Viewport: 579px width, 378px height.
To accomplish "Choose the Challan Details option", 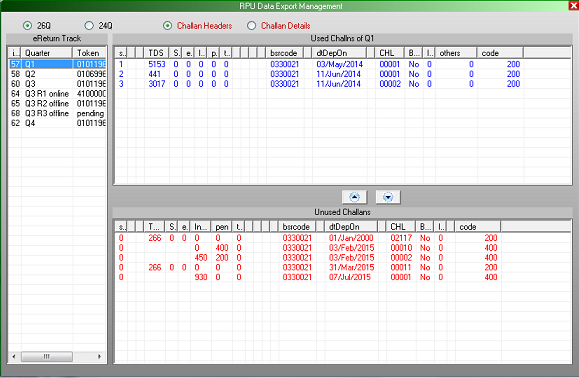I will (251, 25).
